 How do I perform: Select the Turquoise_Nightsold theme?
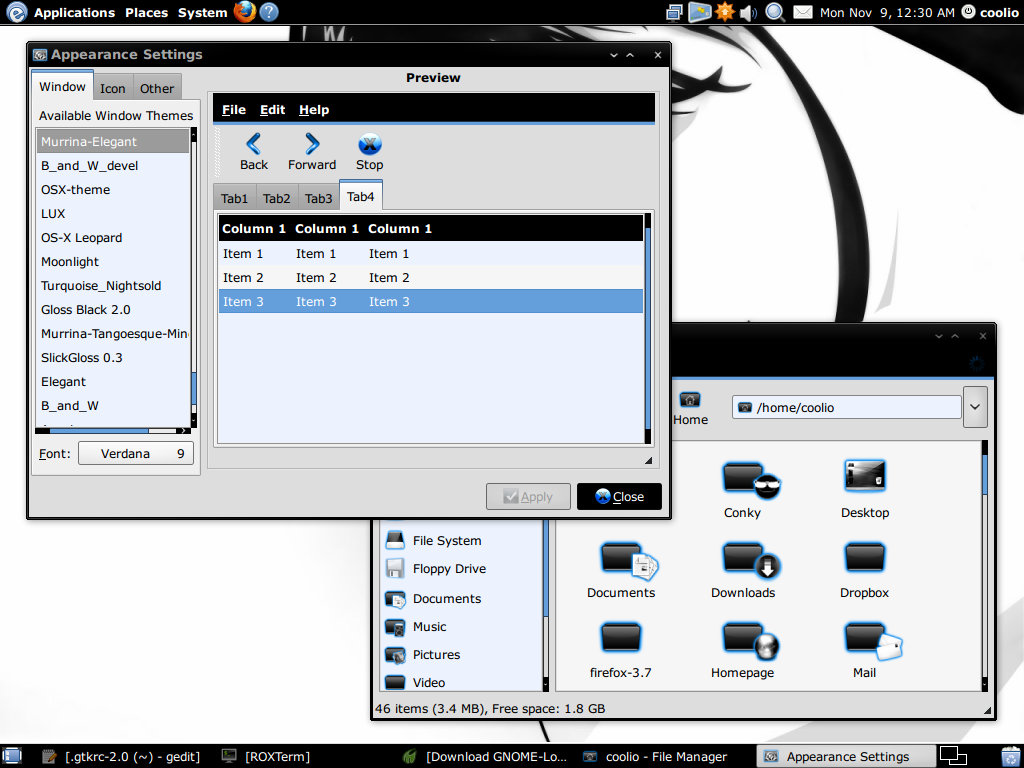pyautogui.click(x=114, y=286)
